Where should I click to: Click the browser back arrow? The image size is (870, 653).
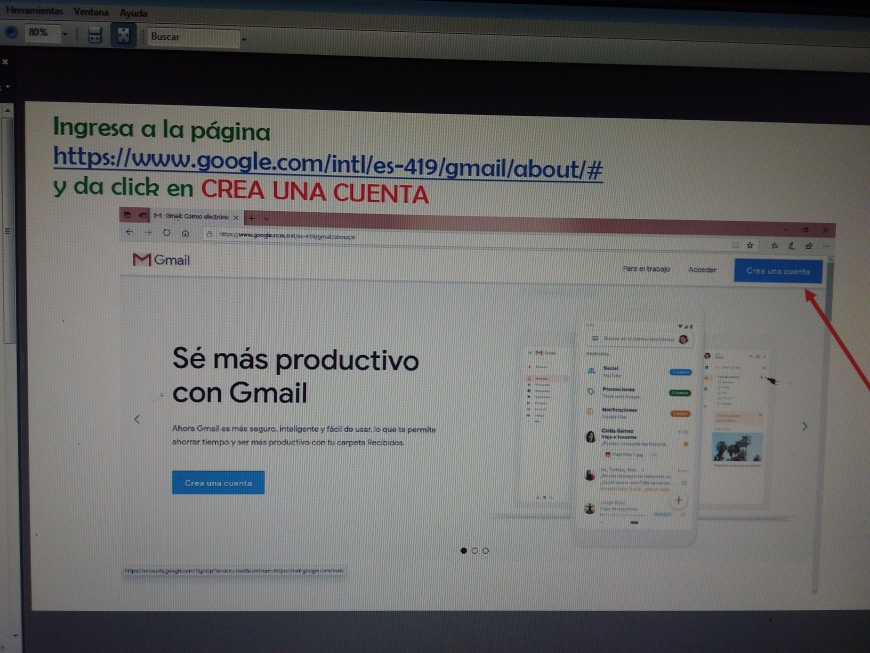129,232
